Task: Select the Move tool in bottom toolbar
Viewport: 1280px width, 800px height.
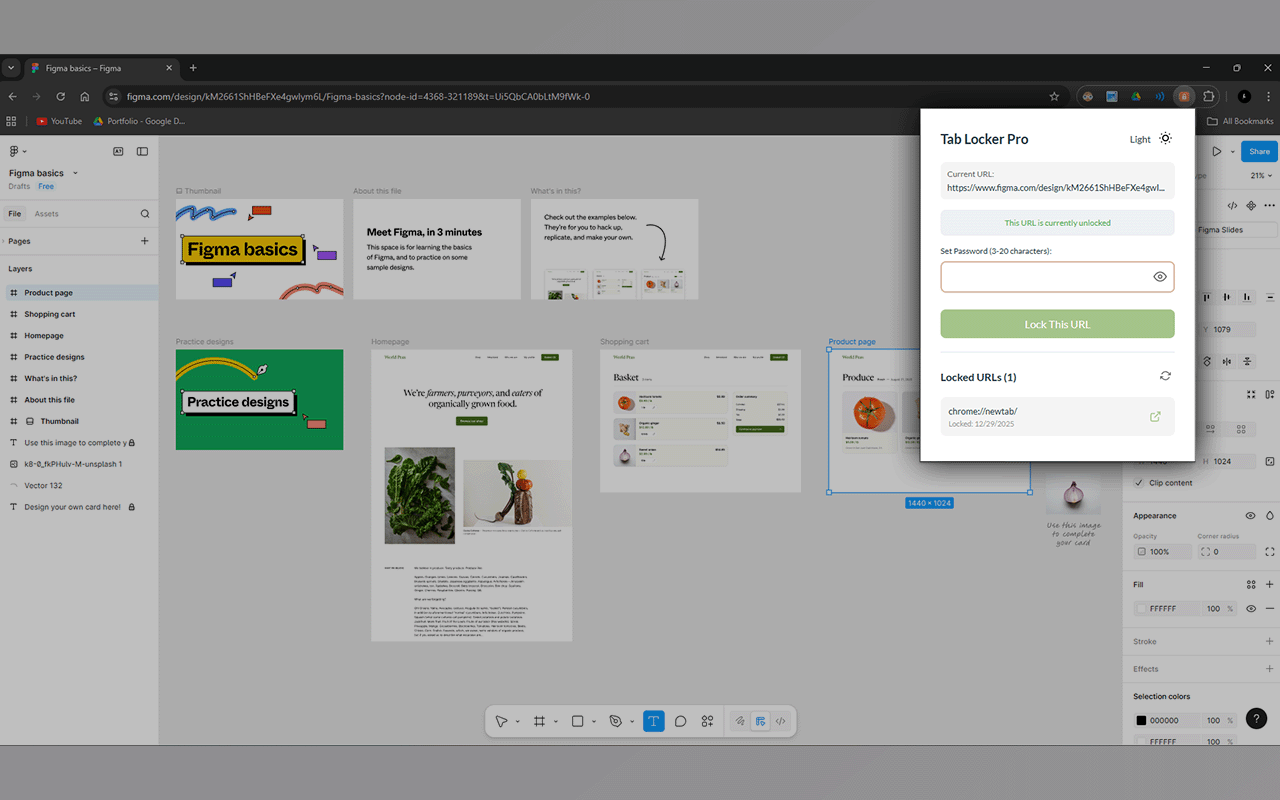Action: [x=501, y=721]
